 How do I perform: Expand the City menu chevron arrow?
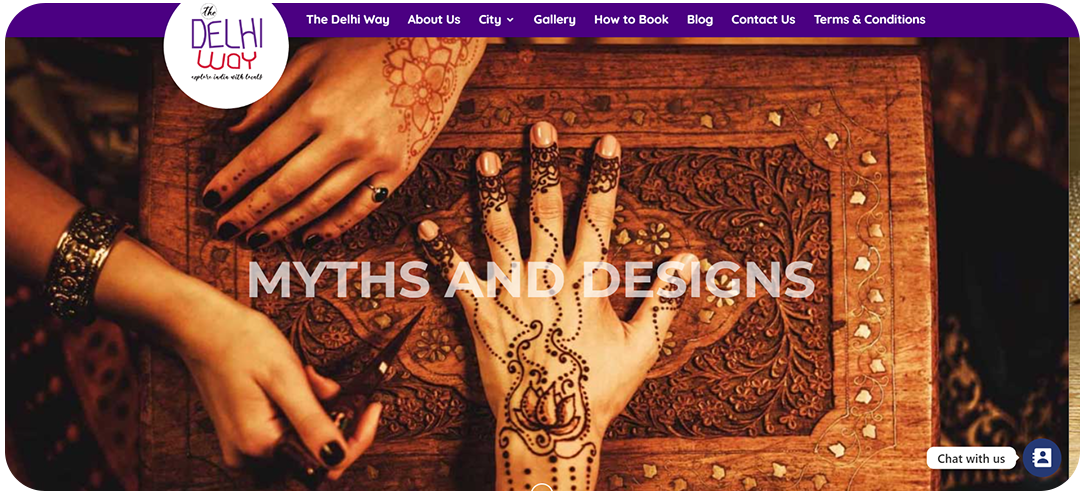(510, 20)
